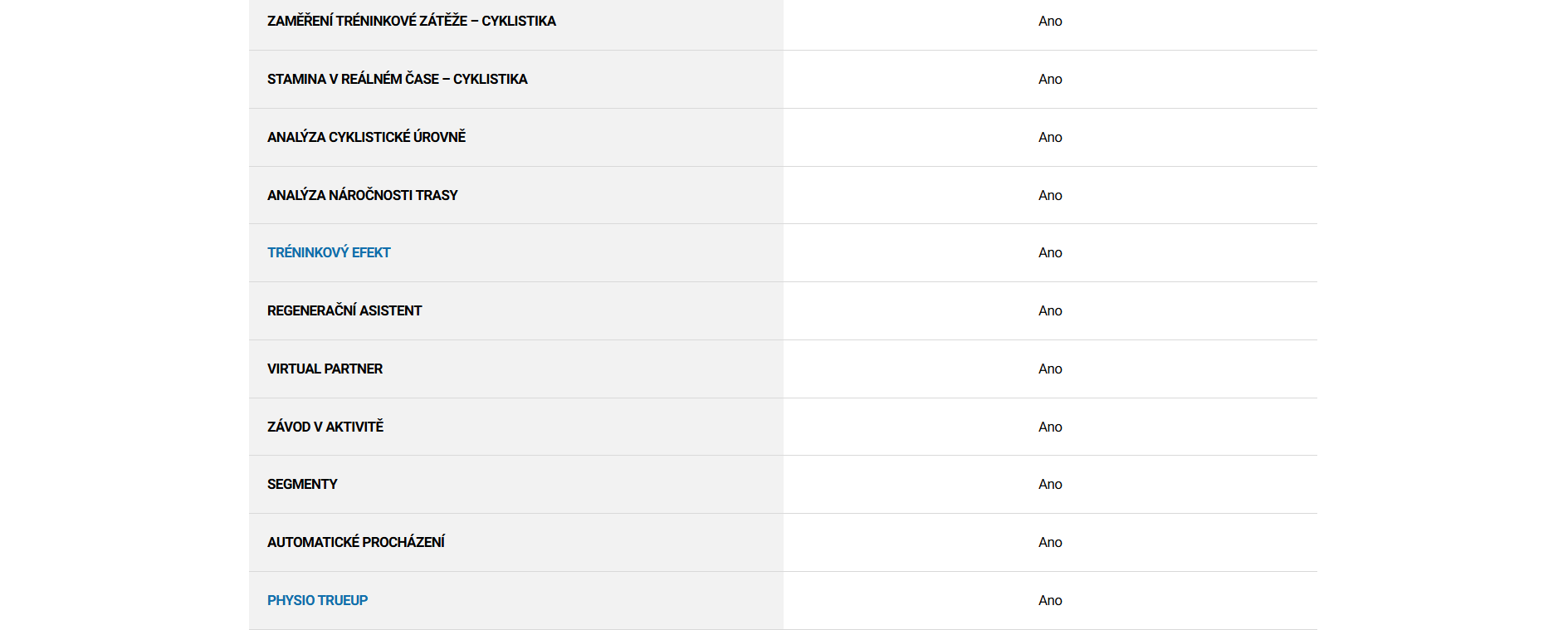Click the REGENERAČNÍ ASISTENT label
Image resolution: width=1568 pixels, height=630 pixels.
click(344, 310)
